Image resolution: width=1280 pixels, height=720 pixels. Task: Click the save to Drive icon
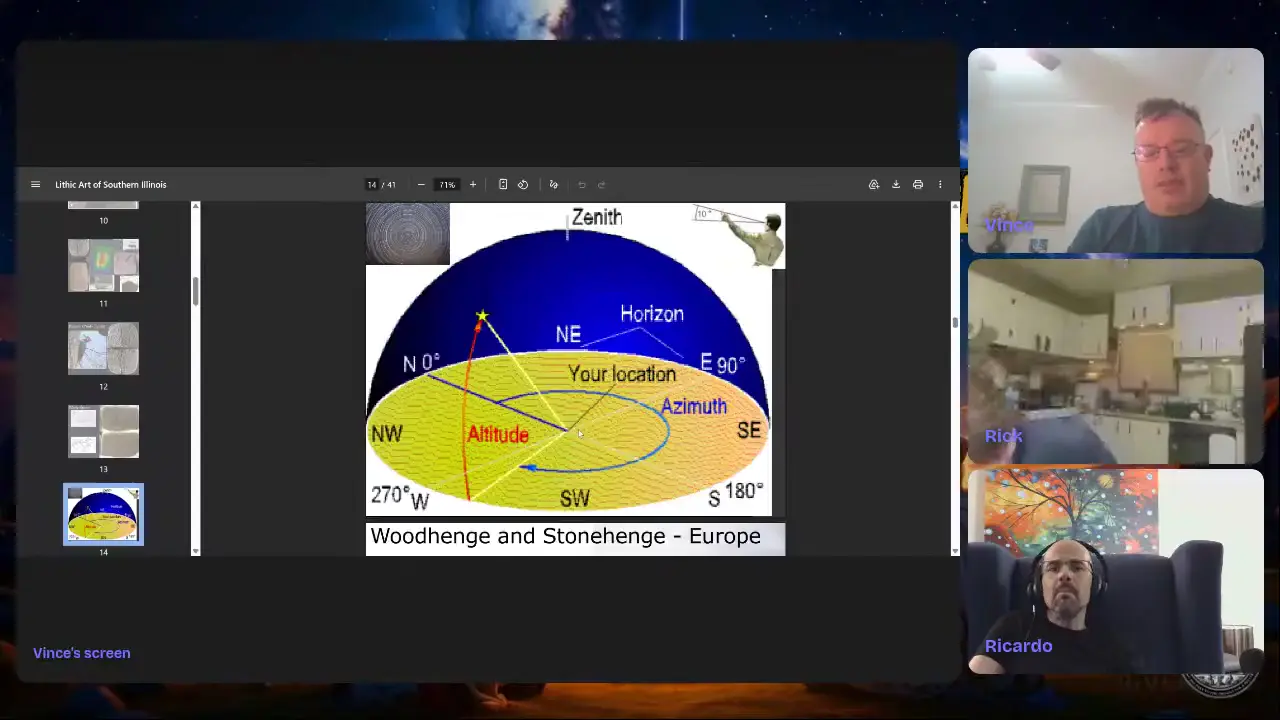tap(874, 184)
